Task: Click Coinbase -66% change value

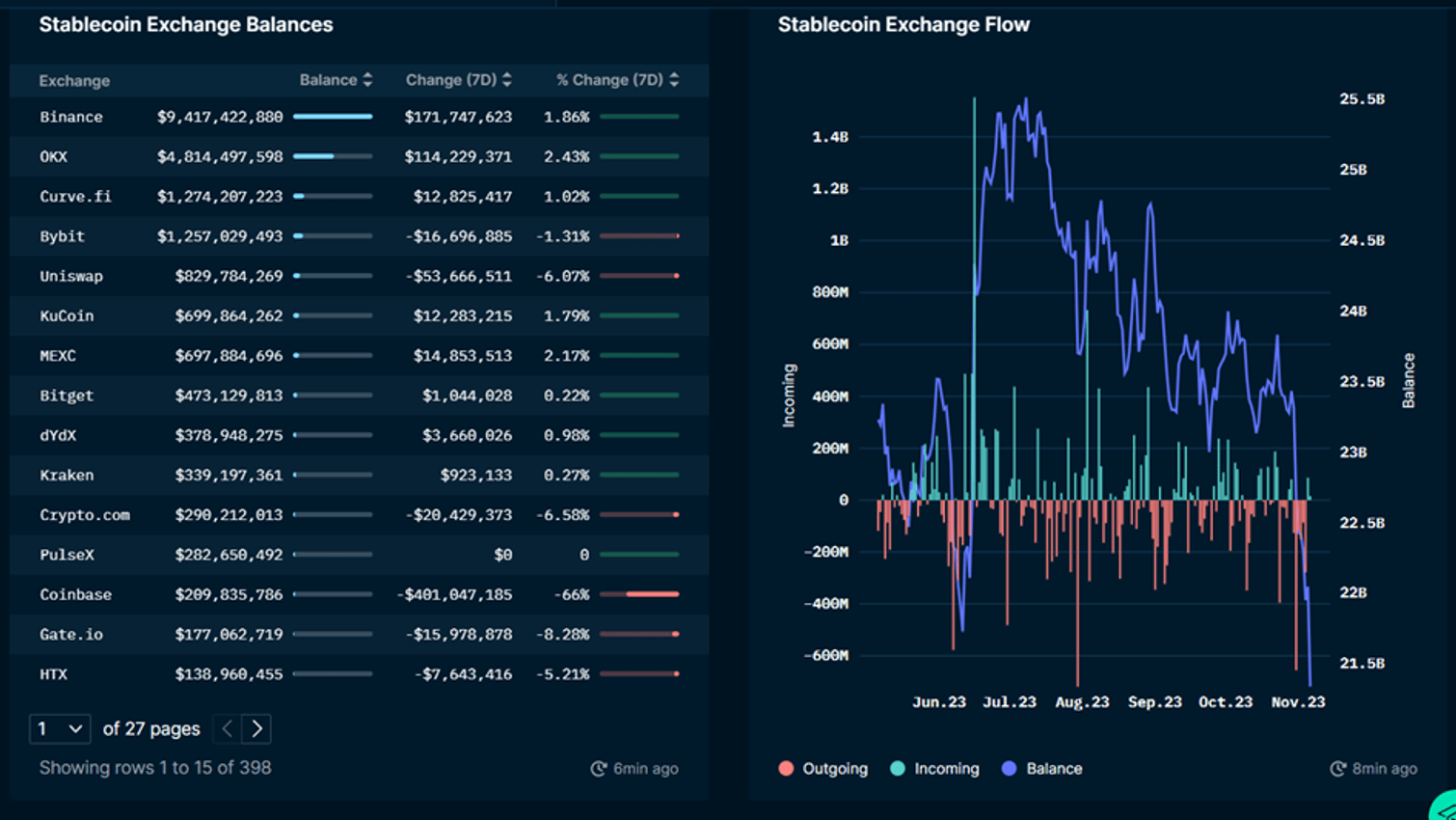Action: click(x=572, y=594)
